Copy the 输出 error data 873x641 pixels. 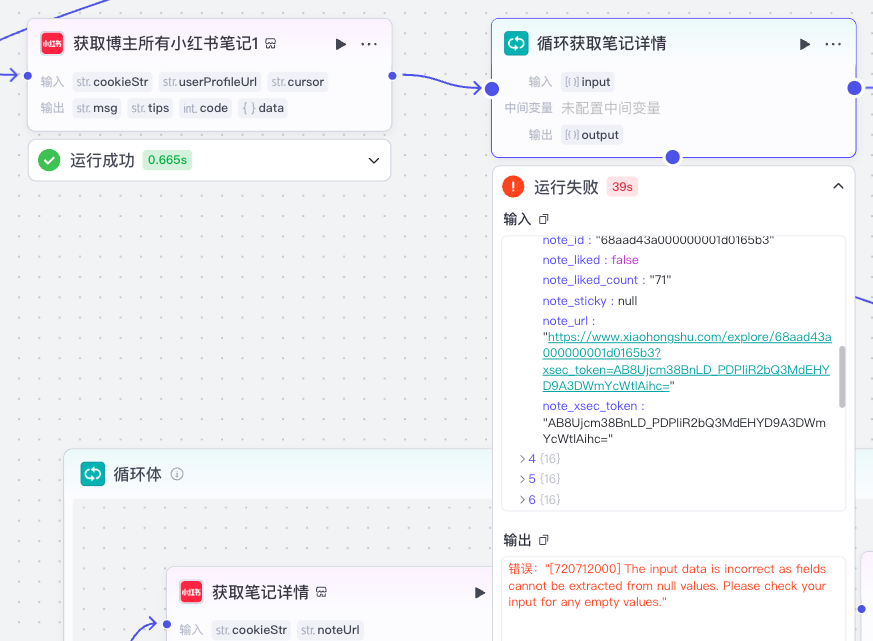pos(543,540)
